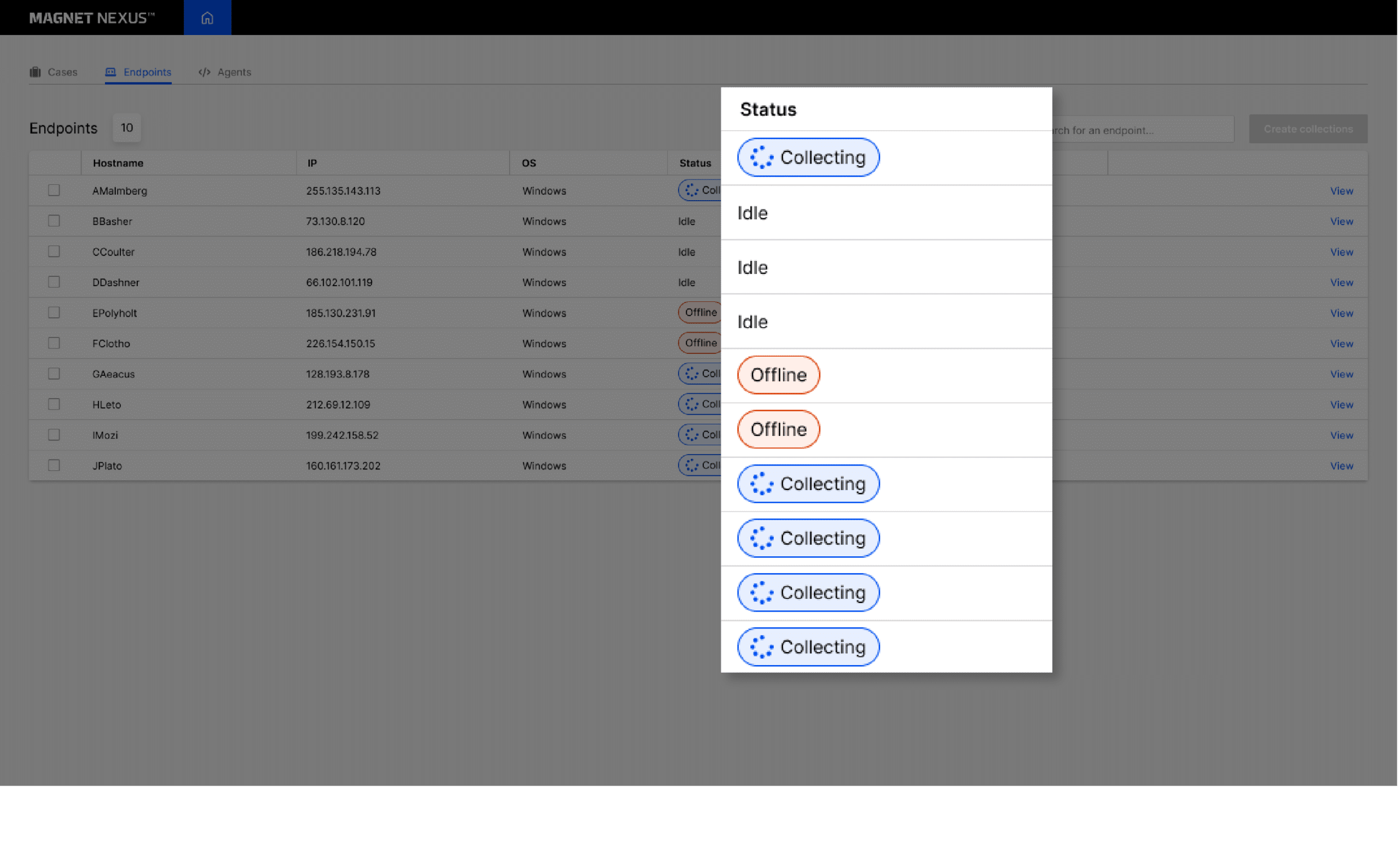
Task: Click the first Offline badge in popup
Action: click(x=778, y=375)
